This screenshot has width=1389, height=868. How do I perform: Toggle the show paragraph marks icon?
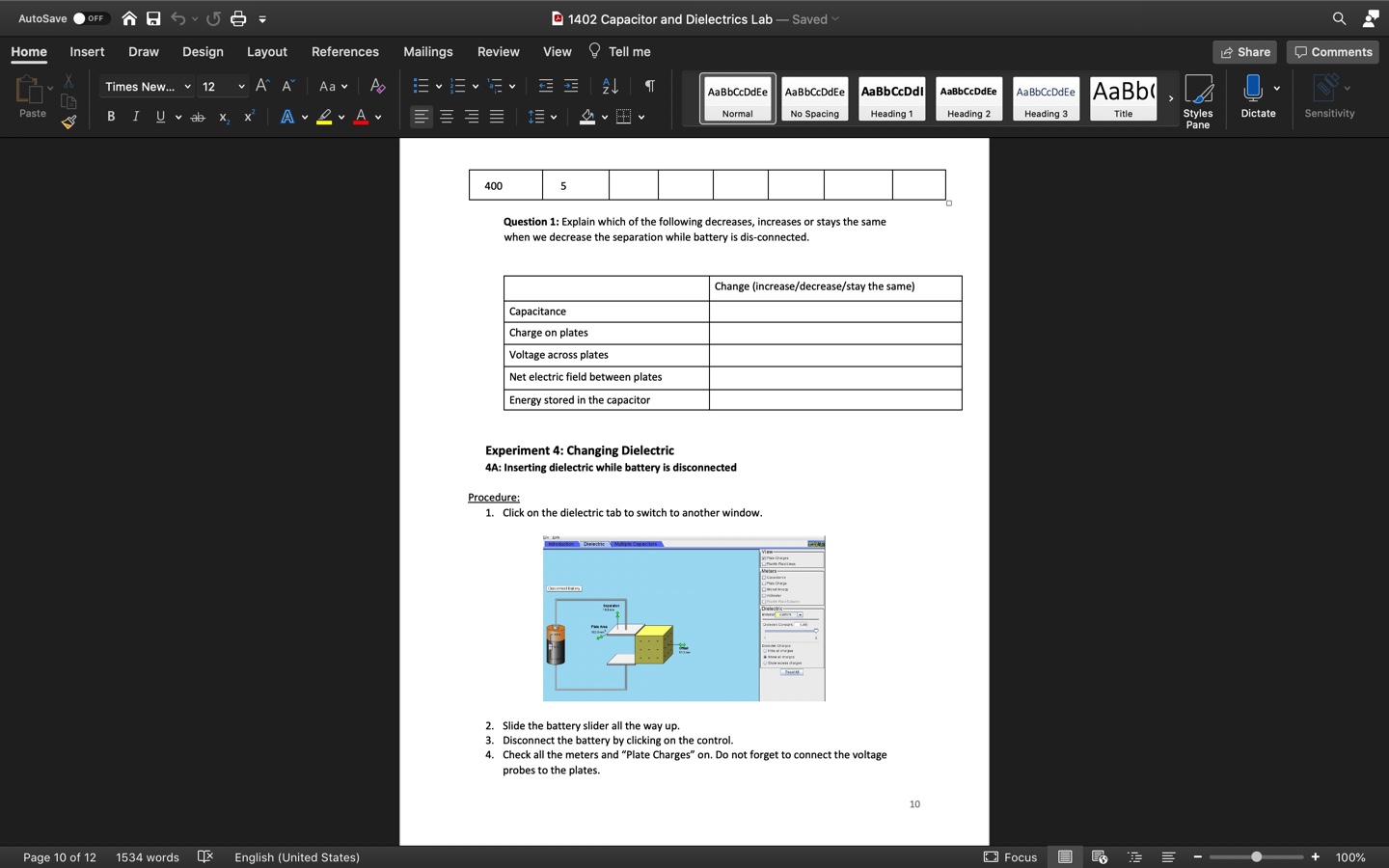pos(650,87)
